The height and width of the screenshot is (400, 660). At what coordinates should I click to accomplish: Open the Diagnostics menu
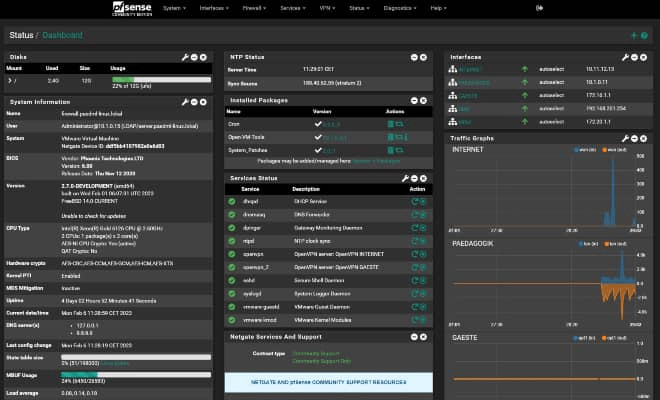400,8
